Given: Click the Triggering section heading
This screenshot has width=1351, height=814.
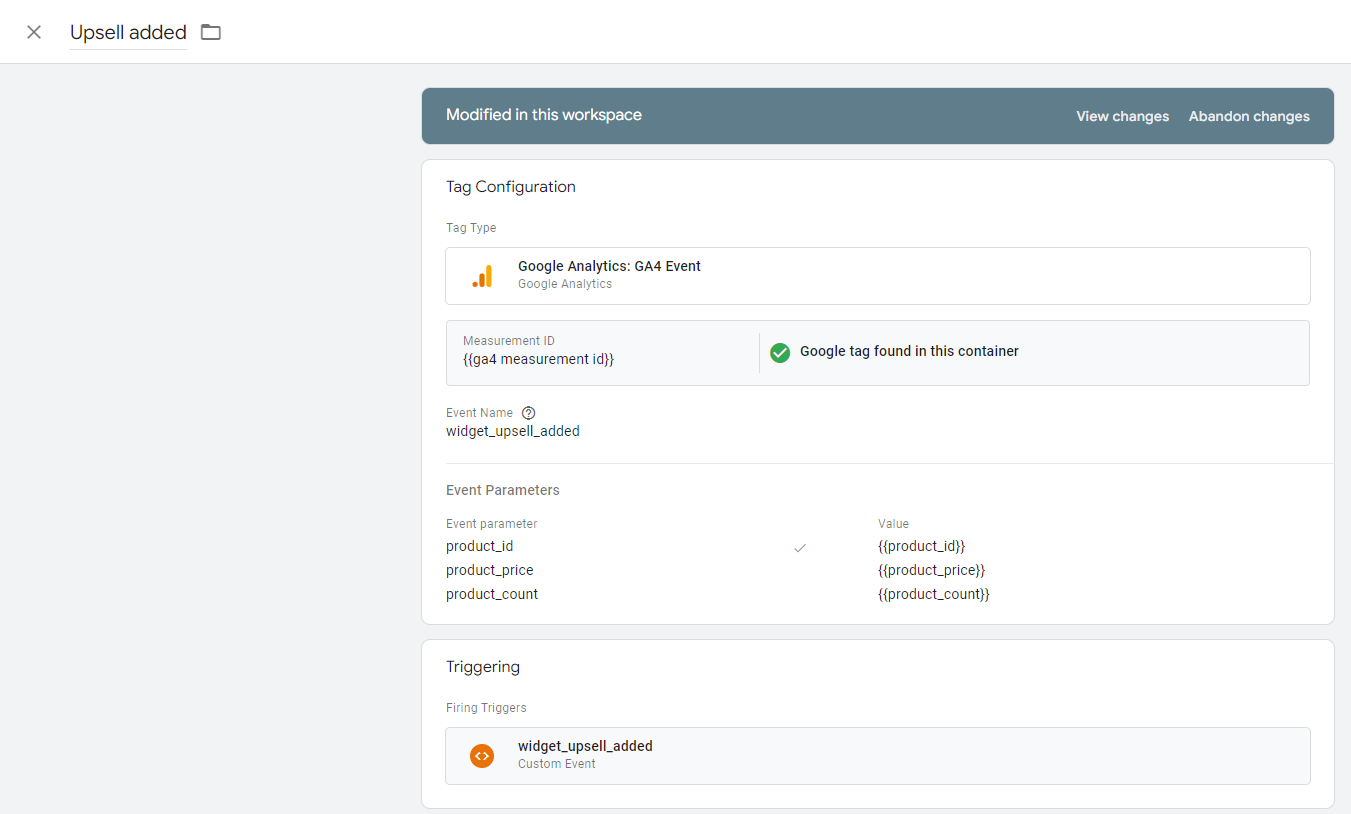Looking at the screenshot, I should [x=483, y=667].
